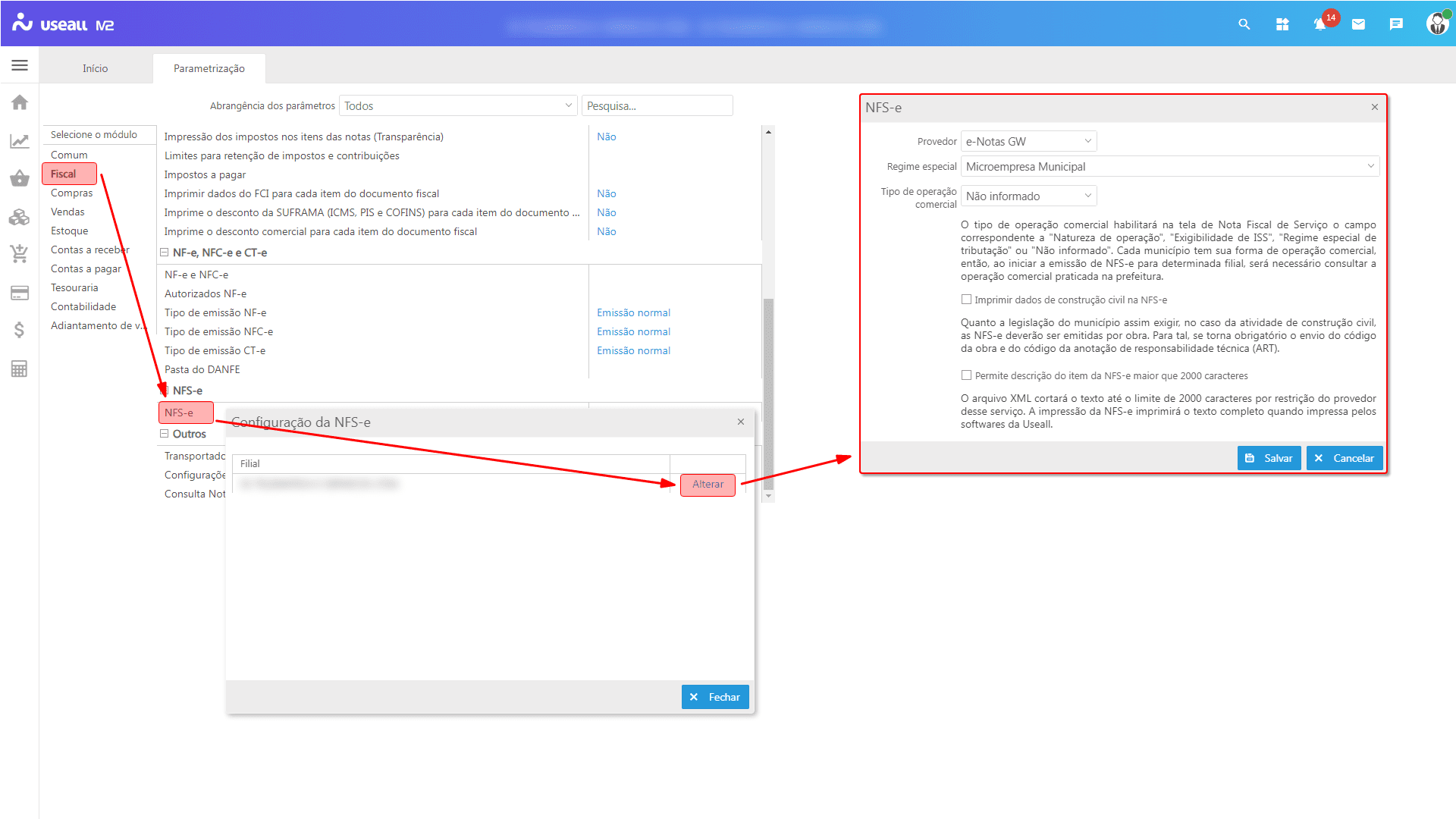Viewport: 1456px width, 819px height.
Task: Click the home icon in sidebar
Action: (x=20, y=102)
